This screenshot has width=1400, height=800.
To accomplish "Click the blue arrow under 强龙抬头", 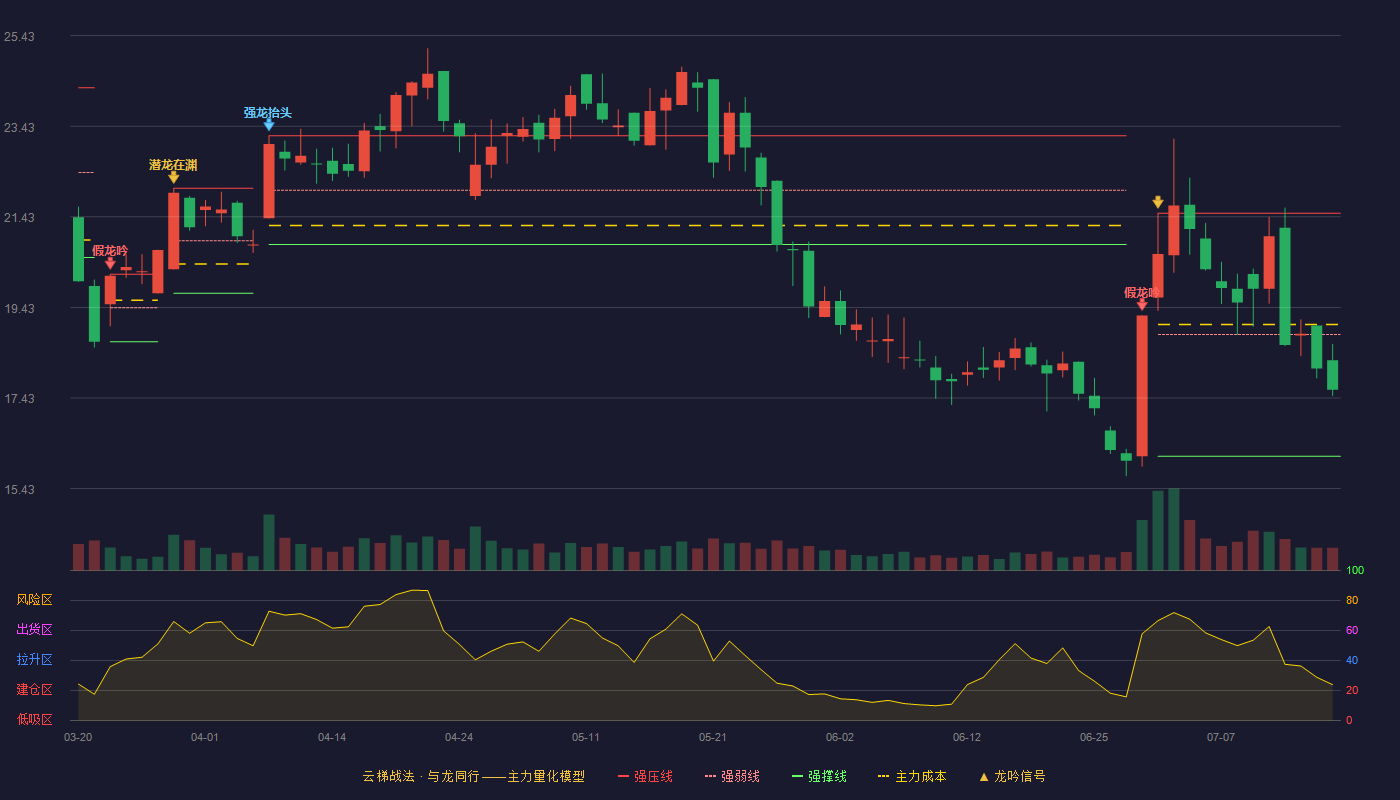I will click(x=269, y=125).
